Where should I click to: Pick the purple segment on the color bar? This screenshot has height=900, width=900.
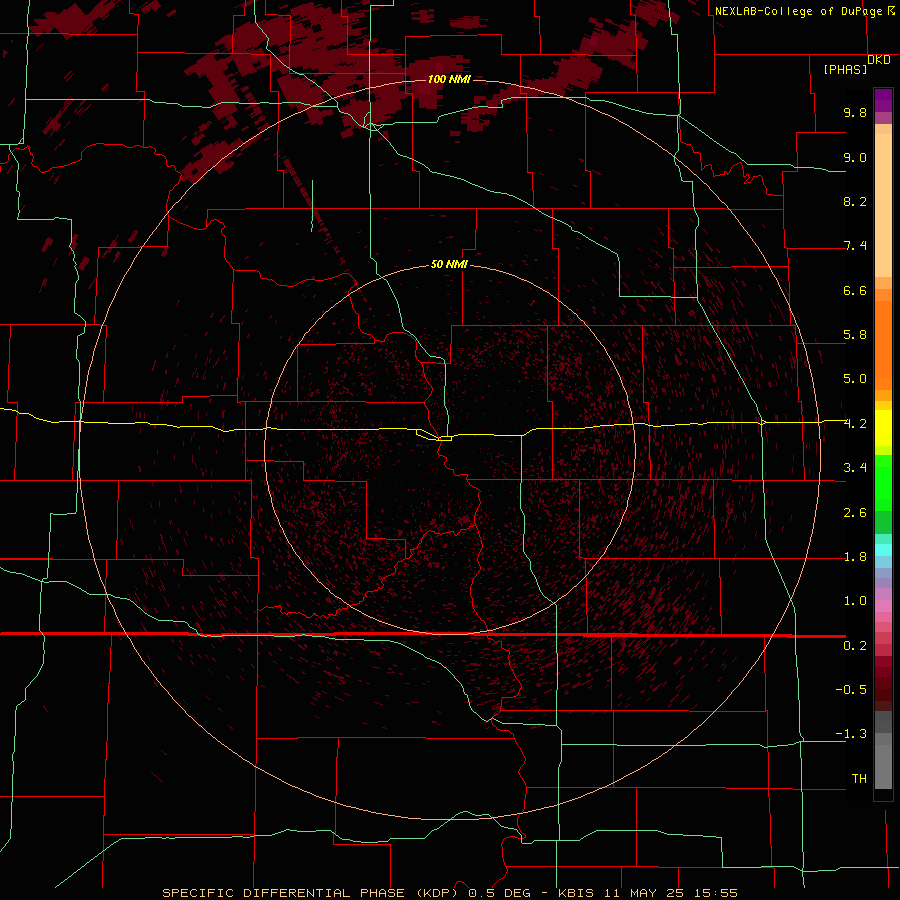883,100
